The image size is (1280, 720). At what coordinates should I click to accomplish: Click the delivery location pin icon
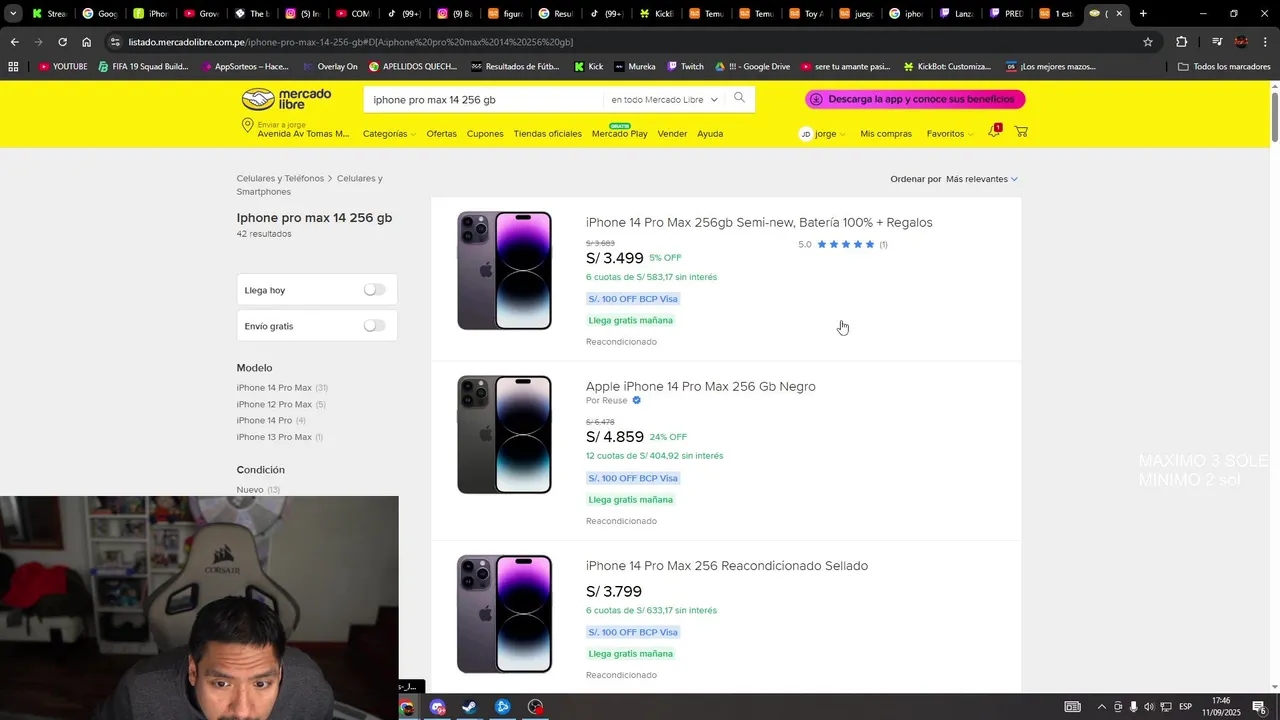point(247,126)
